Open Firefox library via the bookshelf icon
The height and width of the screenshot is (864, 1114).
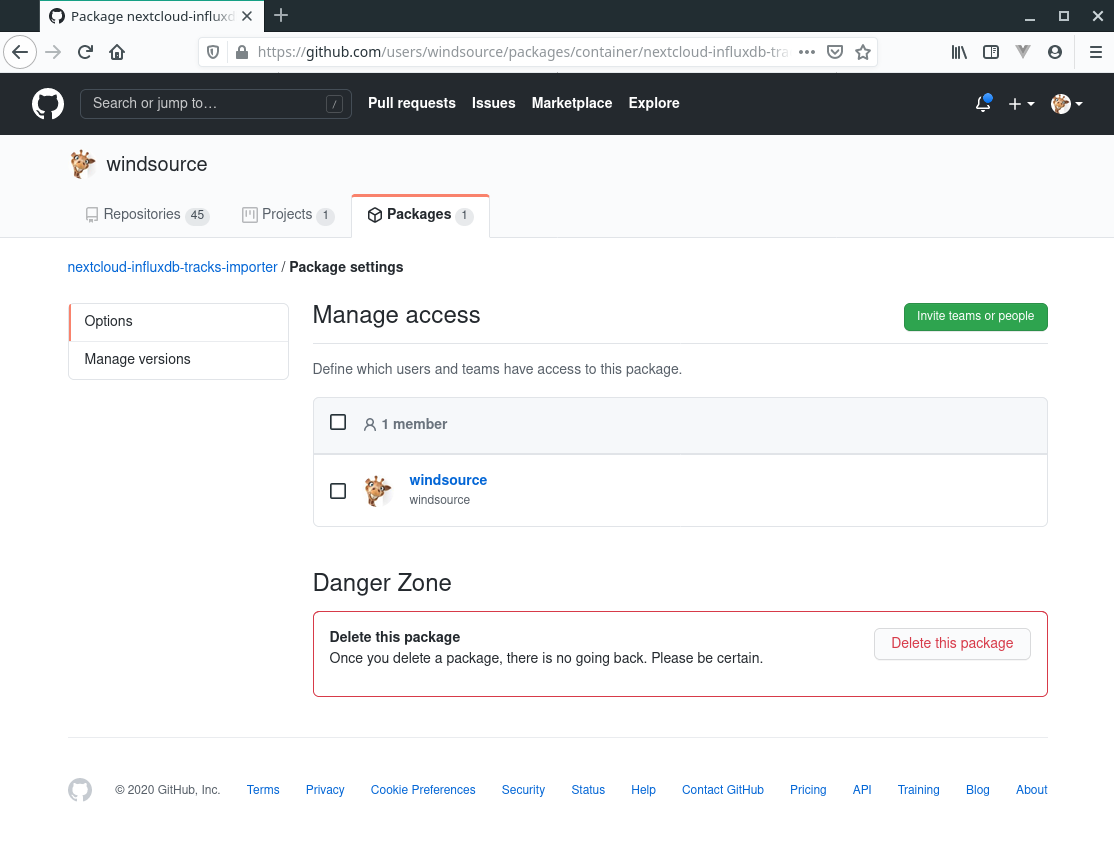coord(959,52)
